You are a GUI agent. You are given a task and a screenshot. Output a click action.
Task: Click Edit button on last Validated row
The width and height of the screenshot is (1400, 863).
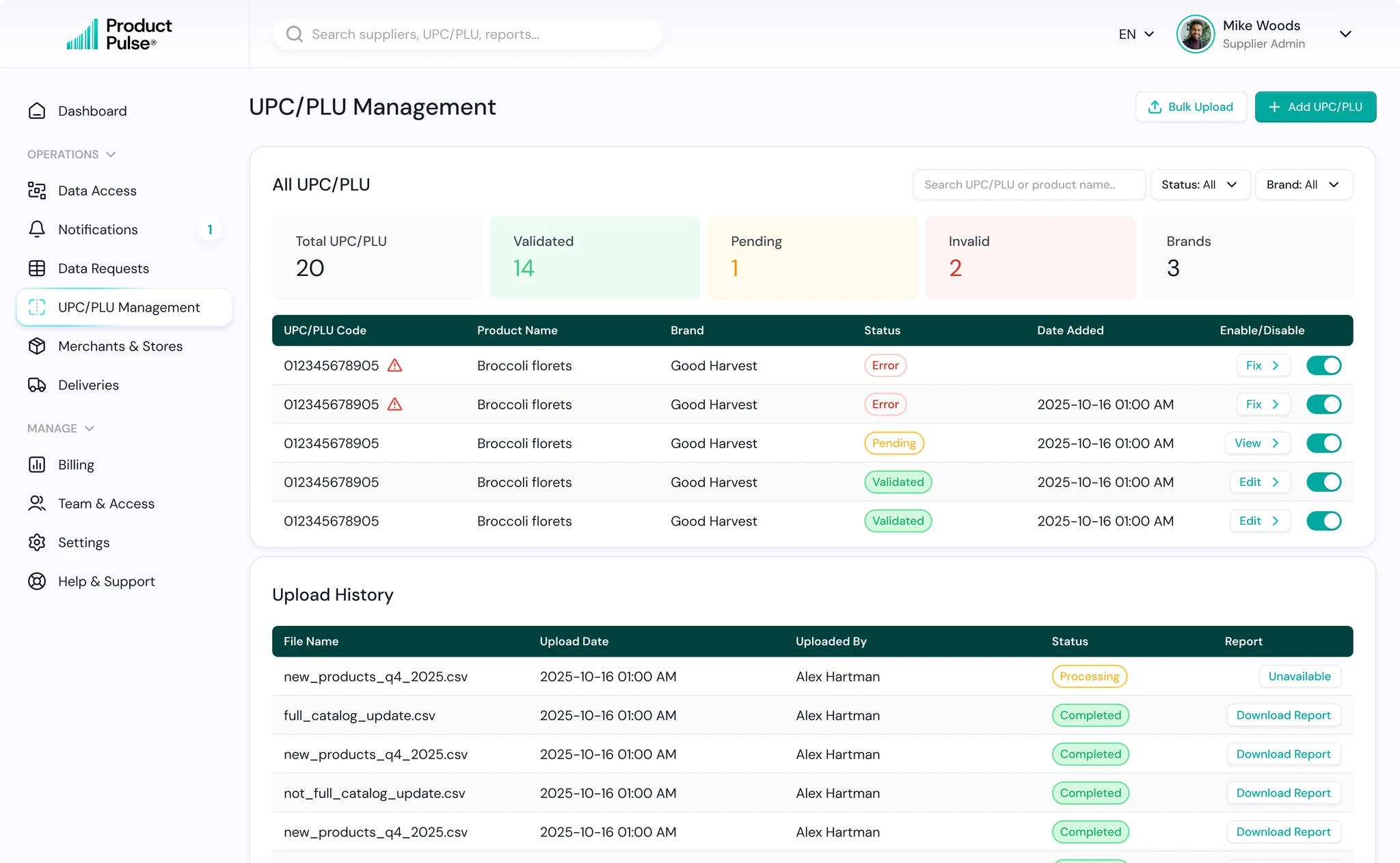tap(1259, 521)
